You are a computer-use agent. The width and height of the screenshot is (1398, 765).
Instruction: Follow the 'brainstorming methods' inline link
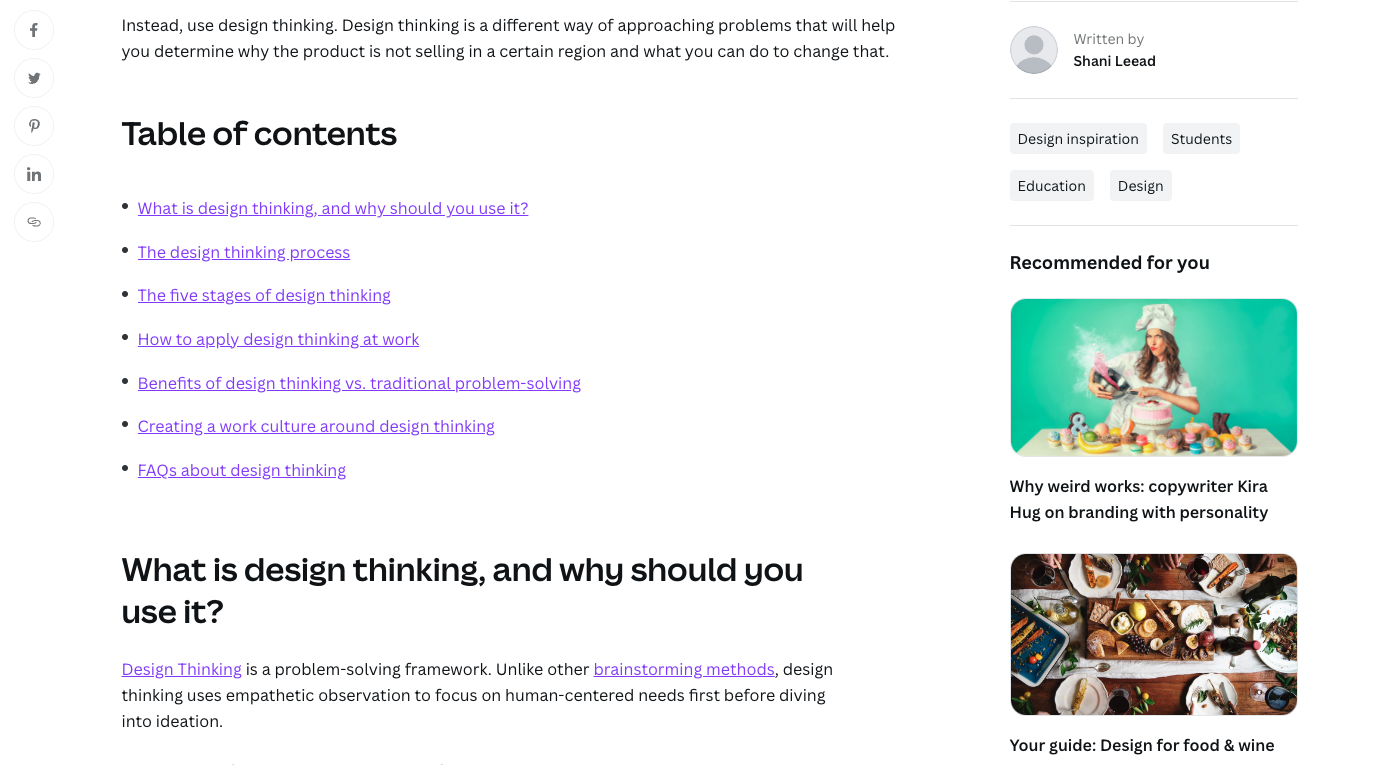point(684,669)
